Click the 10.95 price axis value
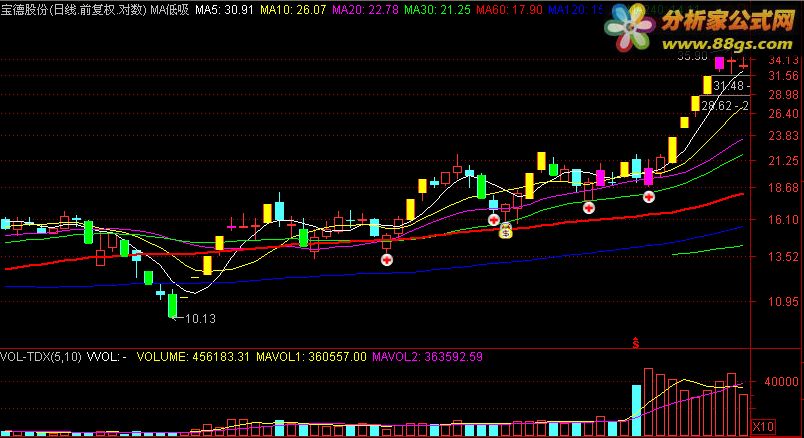The width and height of the screenshot is (804, 438). [783, 302]
